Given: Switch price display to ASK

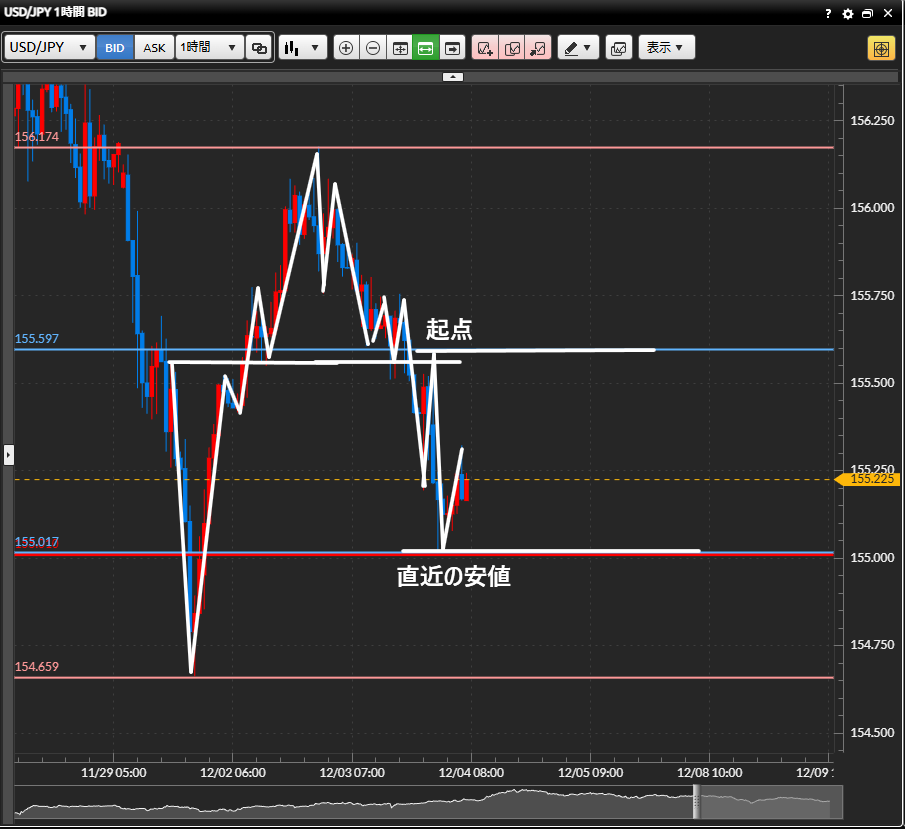Looking at the screenshot, I should pos(155,48).
